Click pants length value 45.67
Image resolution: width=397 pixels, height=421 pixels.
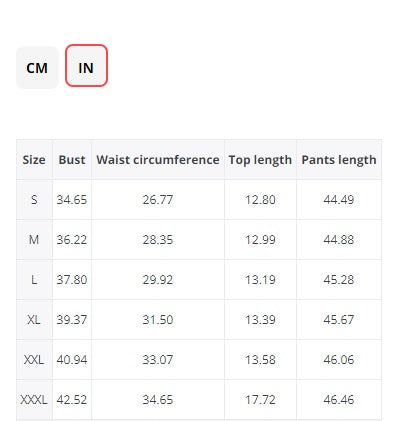[339, 320]
